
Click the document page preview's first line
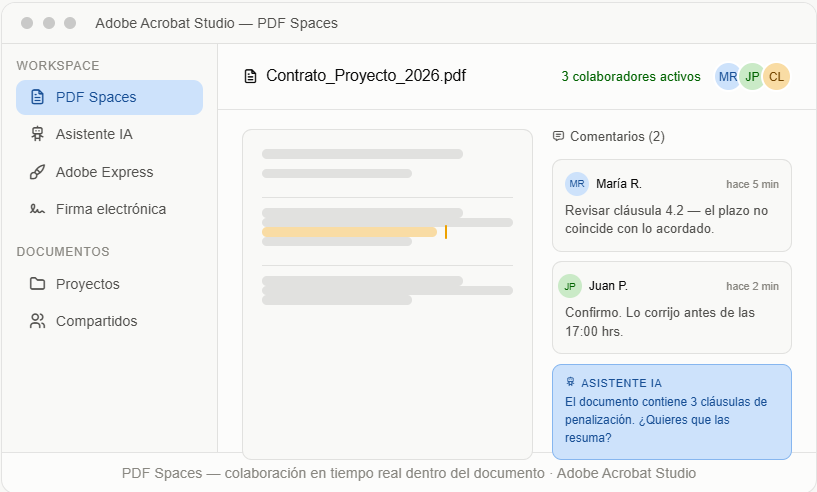pos(362,154)
